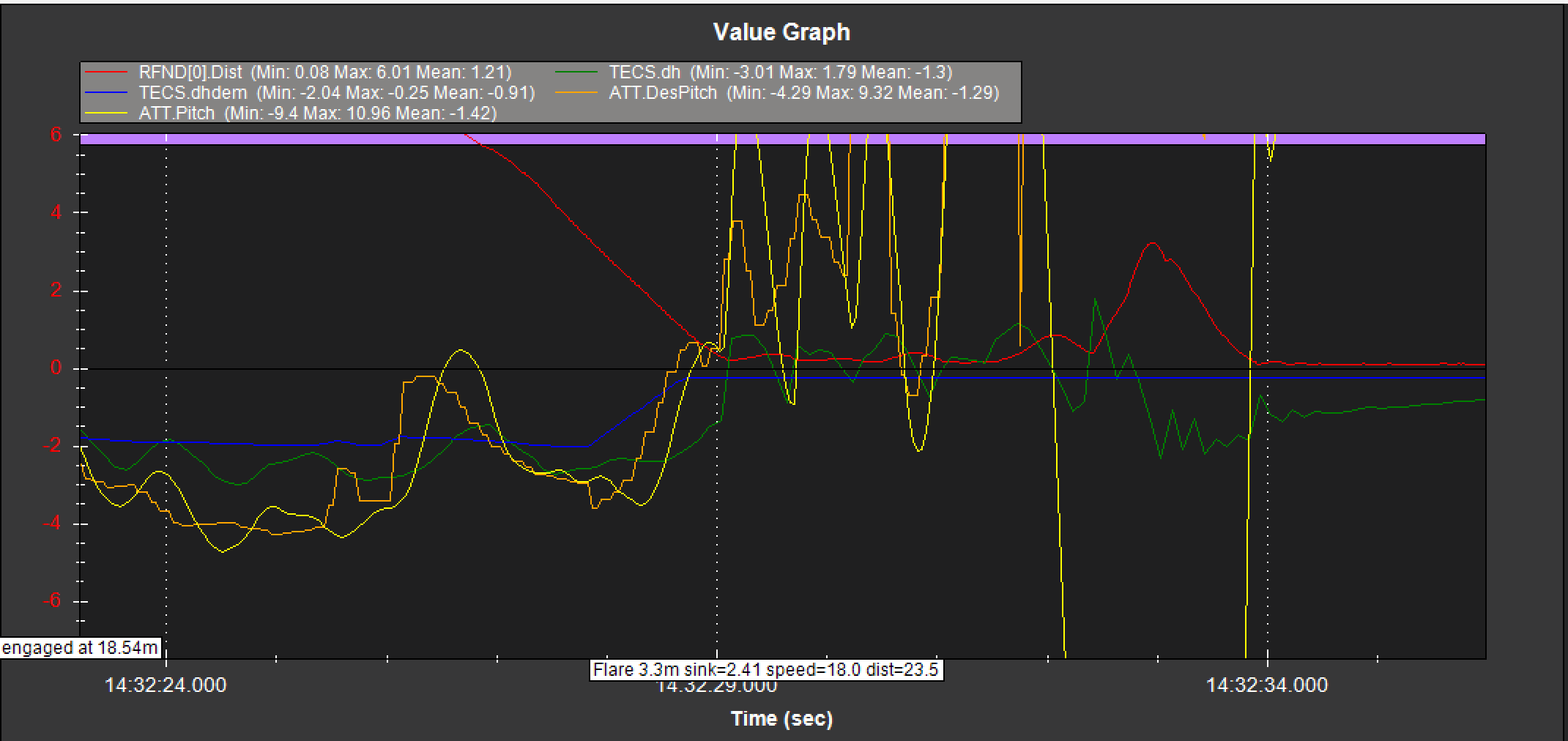Select the 14:32:24.000 time axis label
The width and height of the screenshot is (1568, 741).
coord(166,685)
